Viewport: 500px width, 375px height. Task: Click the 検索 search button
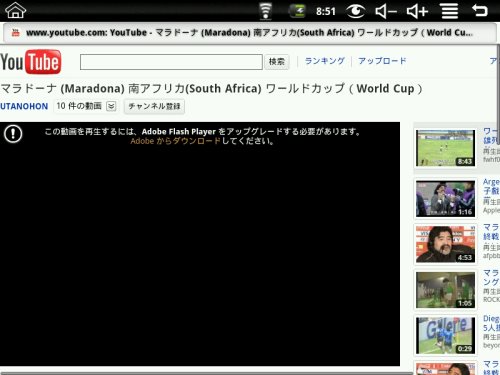pyautogui.click(x=277, y=62)
